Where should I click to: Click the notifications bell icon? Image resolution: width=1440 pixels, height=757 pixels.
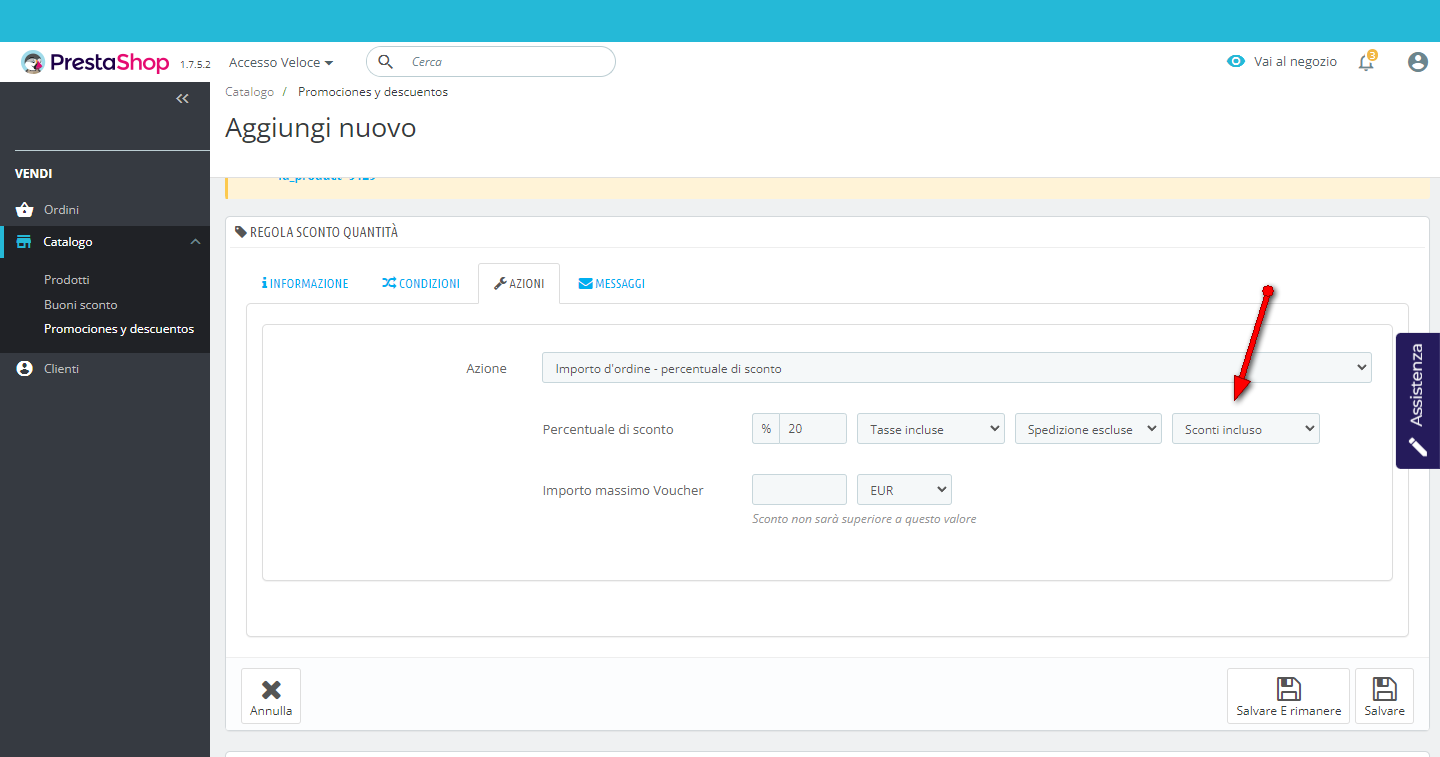(1366, 62)
